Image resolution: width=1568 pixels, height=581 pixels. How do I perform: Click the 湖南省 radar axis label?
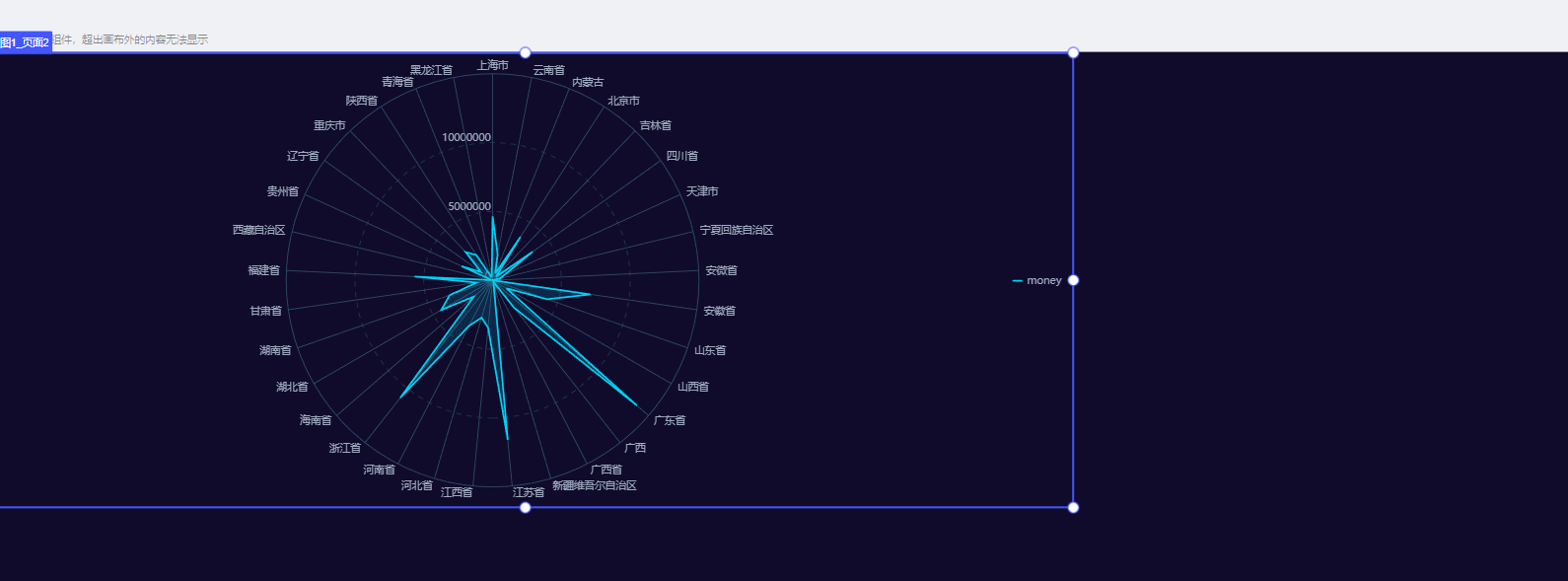point(276,350)
